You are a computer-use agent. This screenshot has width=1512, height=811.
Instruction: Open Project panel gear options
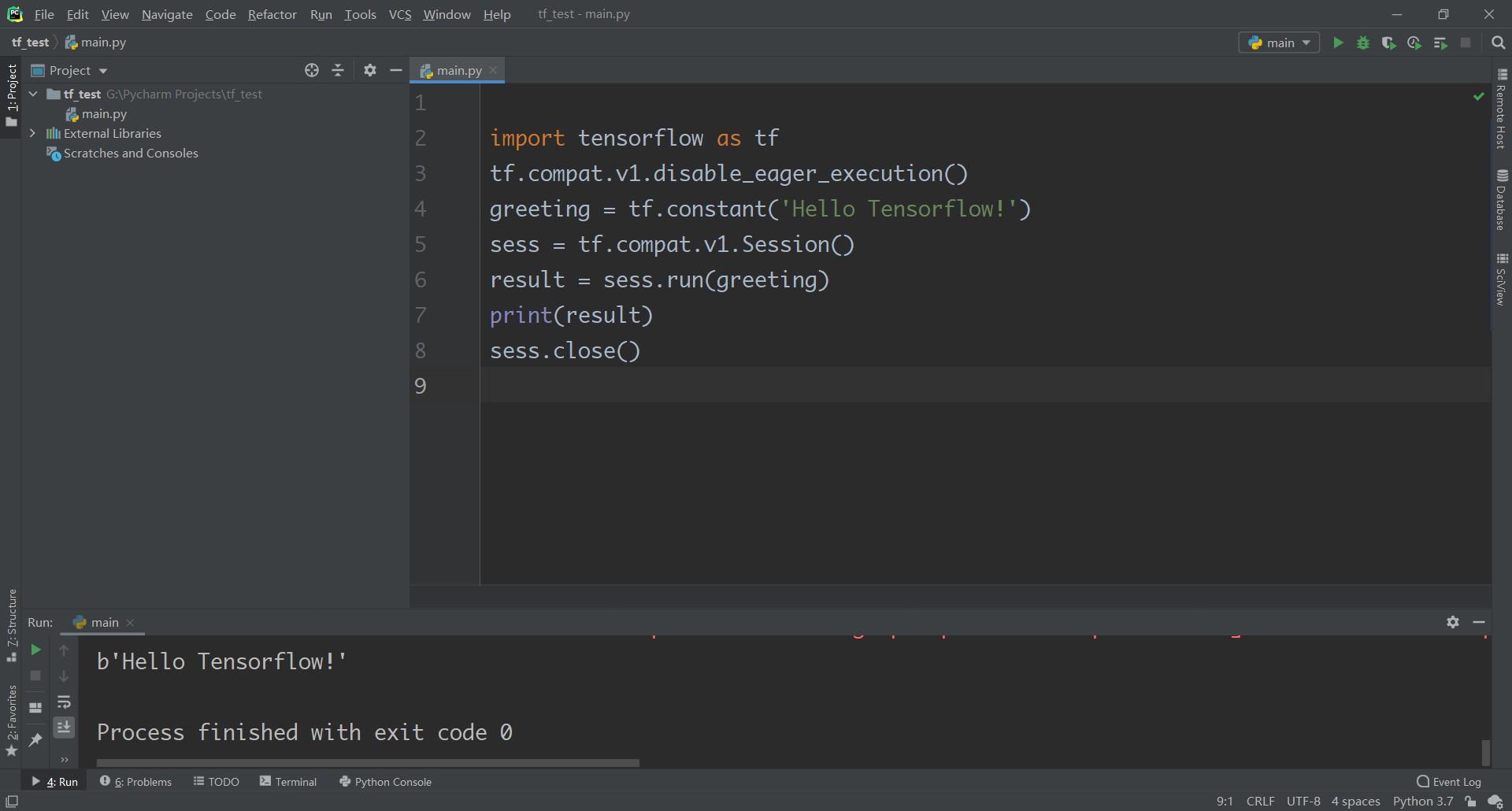click(x=370, y=70)
